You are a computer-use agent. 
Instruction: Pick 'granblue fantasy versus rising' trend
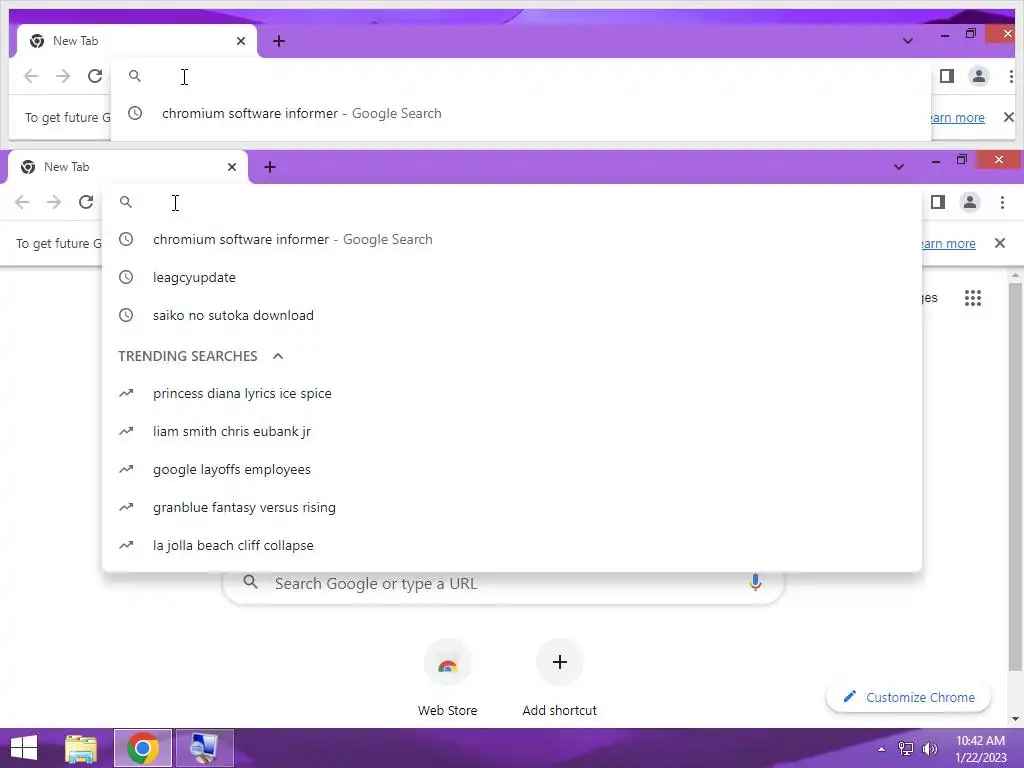(x=511, y=507)
